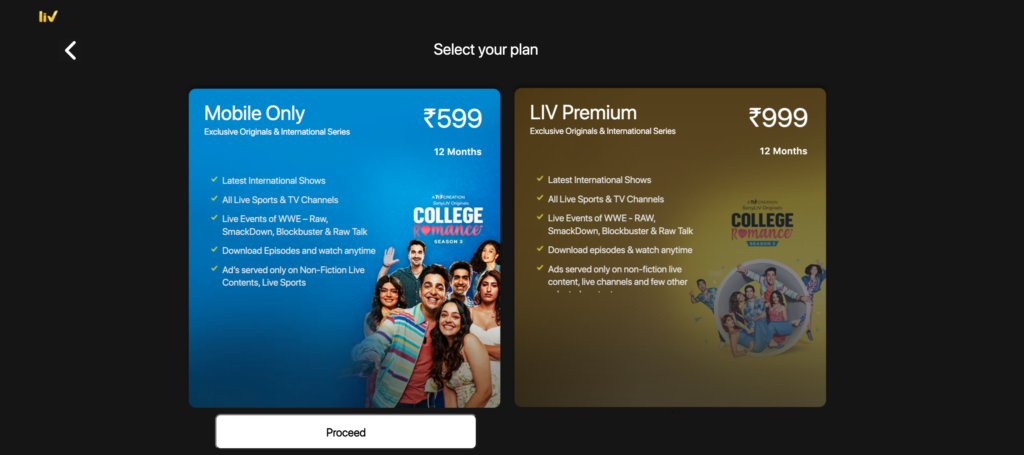Click checkmark beside Mobile Only Latest International Shows
Screen dimensions: 1024x455
click(x=214, y=180)
